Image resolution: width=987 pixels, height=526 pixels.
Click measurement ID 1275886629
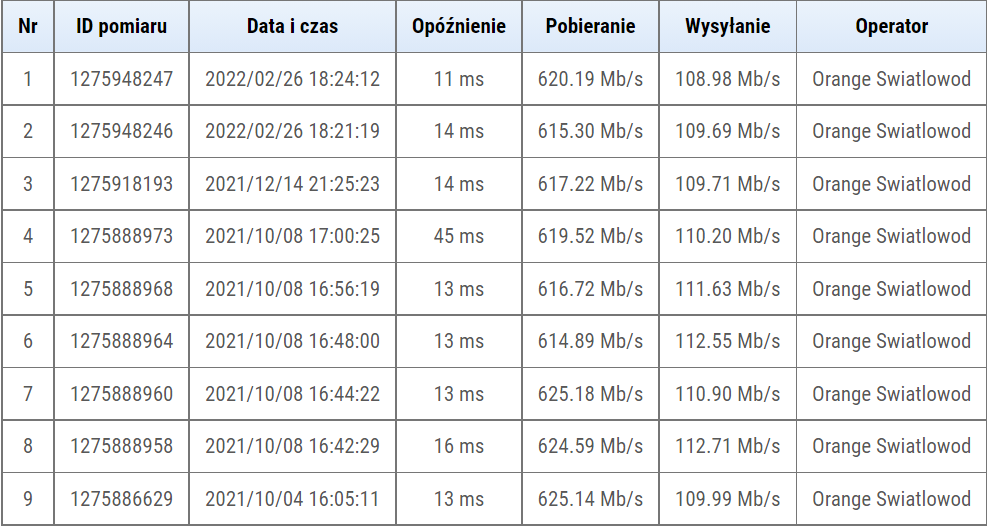click(121, 499)
